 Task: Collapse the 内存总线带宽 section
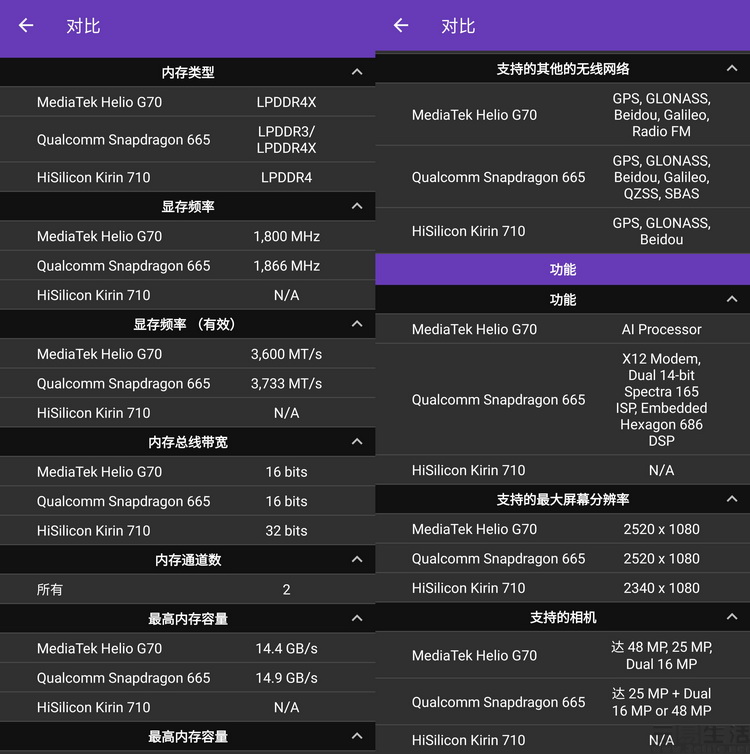[357, 442]
